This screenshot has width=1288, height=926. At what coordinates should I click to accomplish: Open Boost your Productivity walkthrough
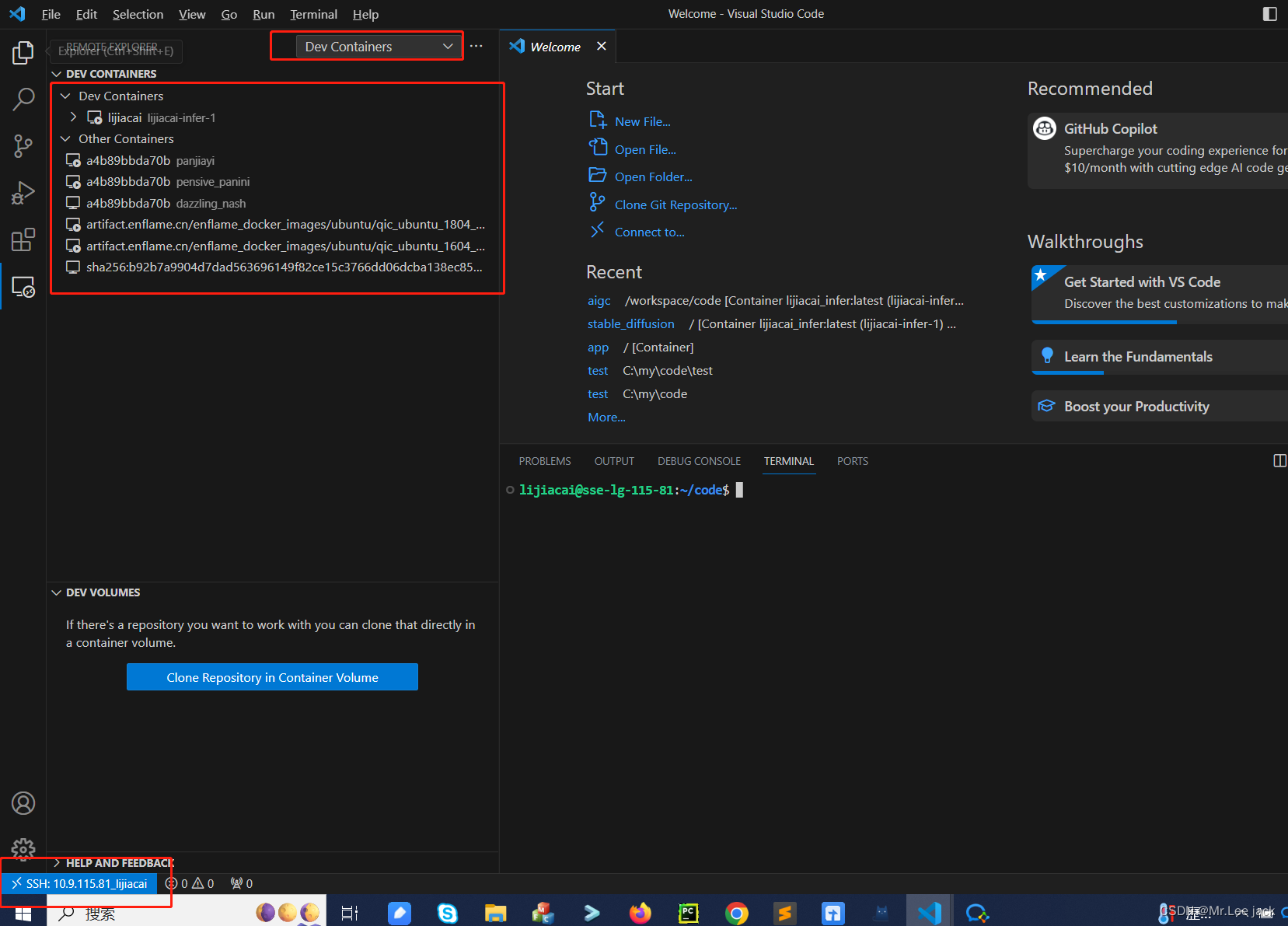click(x=1160, y=406)
